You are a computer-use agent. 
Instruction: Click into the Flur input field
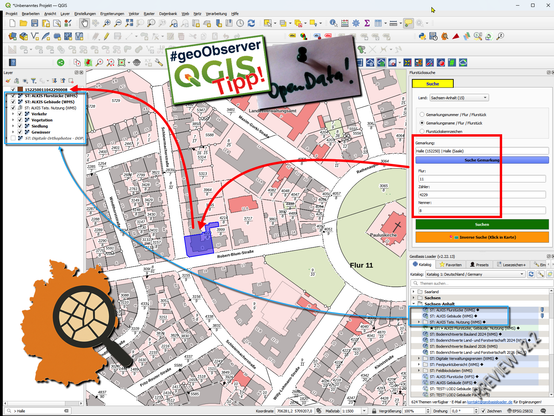tap(482, 179)
